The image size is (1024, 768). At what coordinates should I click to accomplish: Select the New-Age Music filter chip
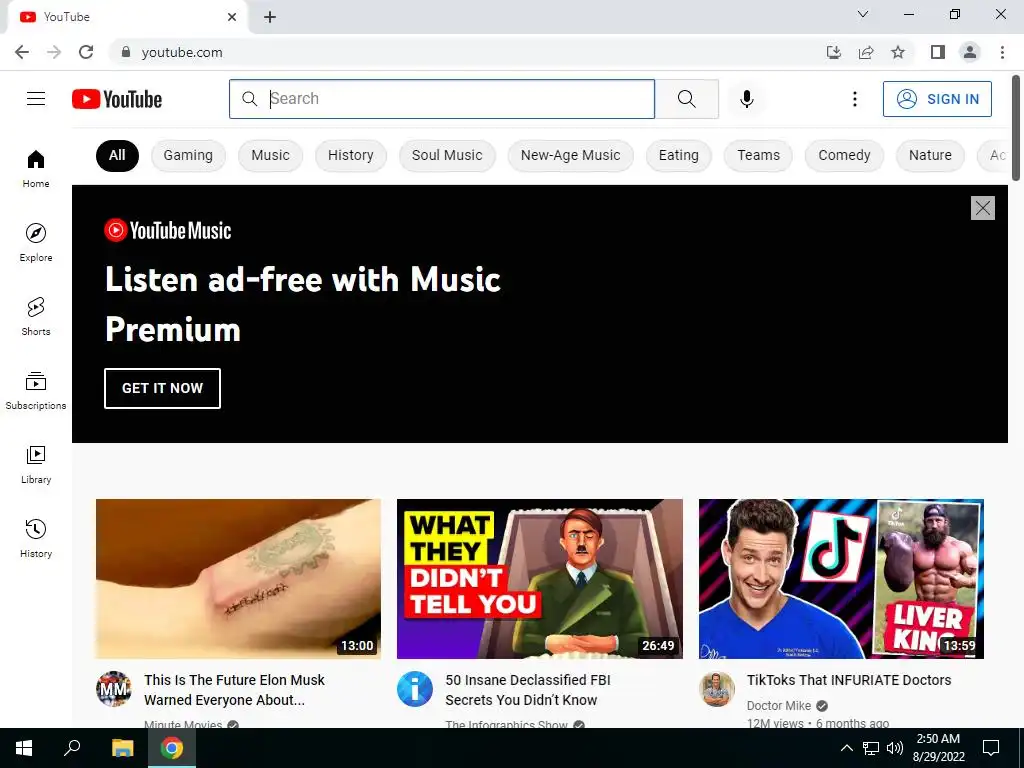pyautogui.click(x=570, y=155)
